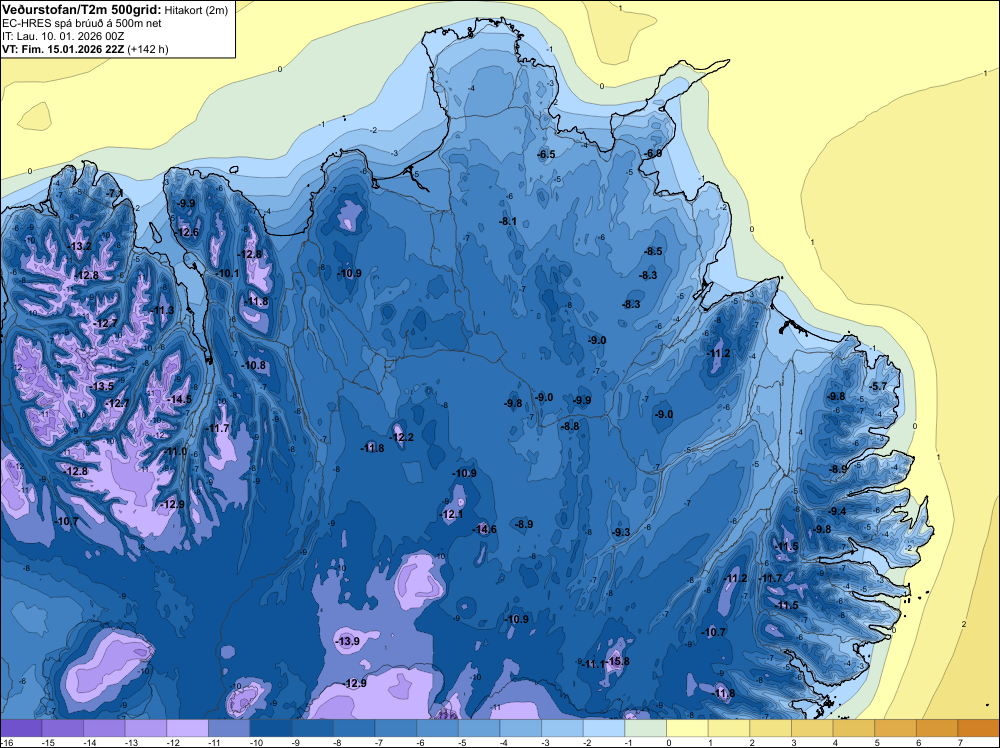
Task: Click the legend swatch between 6 and 7
Action: [938, 728]
